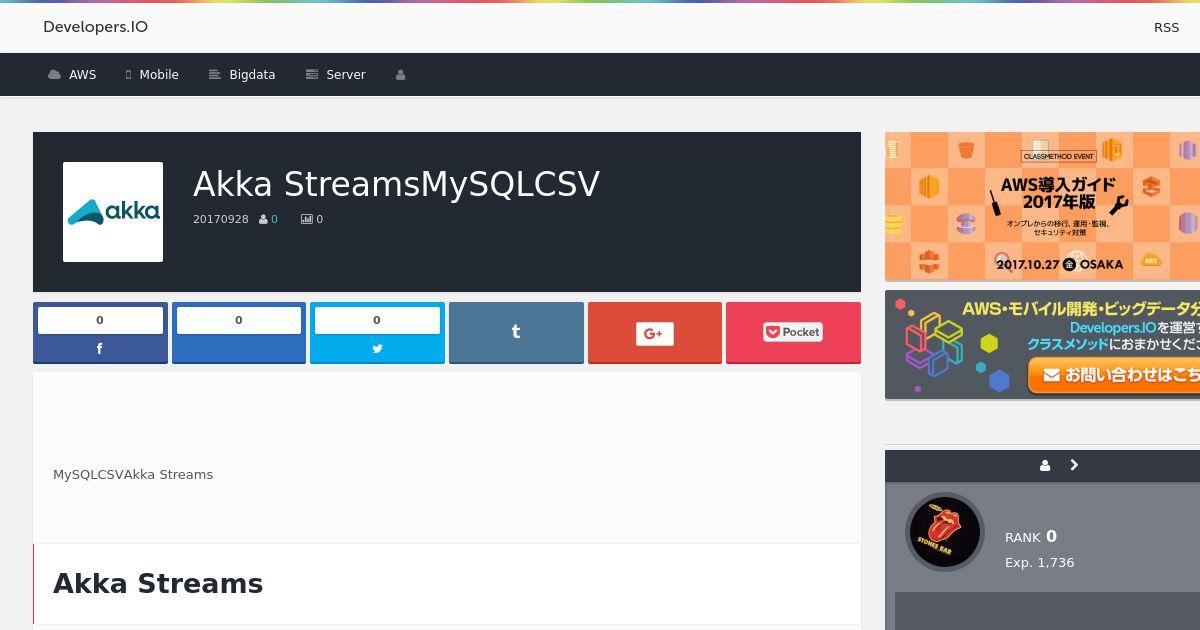The width and height of the screenshot is (1200, 630).
Task: Open the AWS category menu
Action: point(72,75)
